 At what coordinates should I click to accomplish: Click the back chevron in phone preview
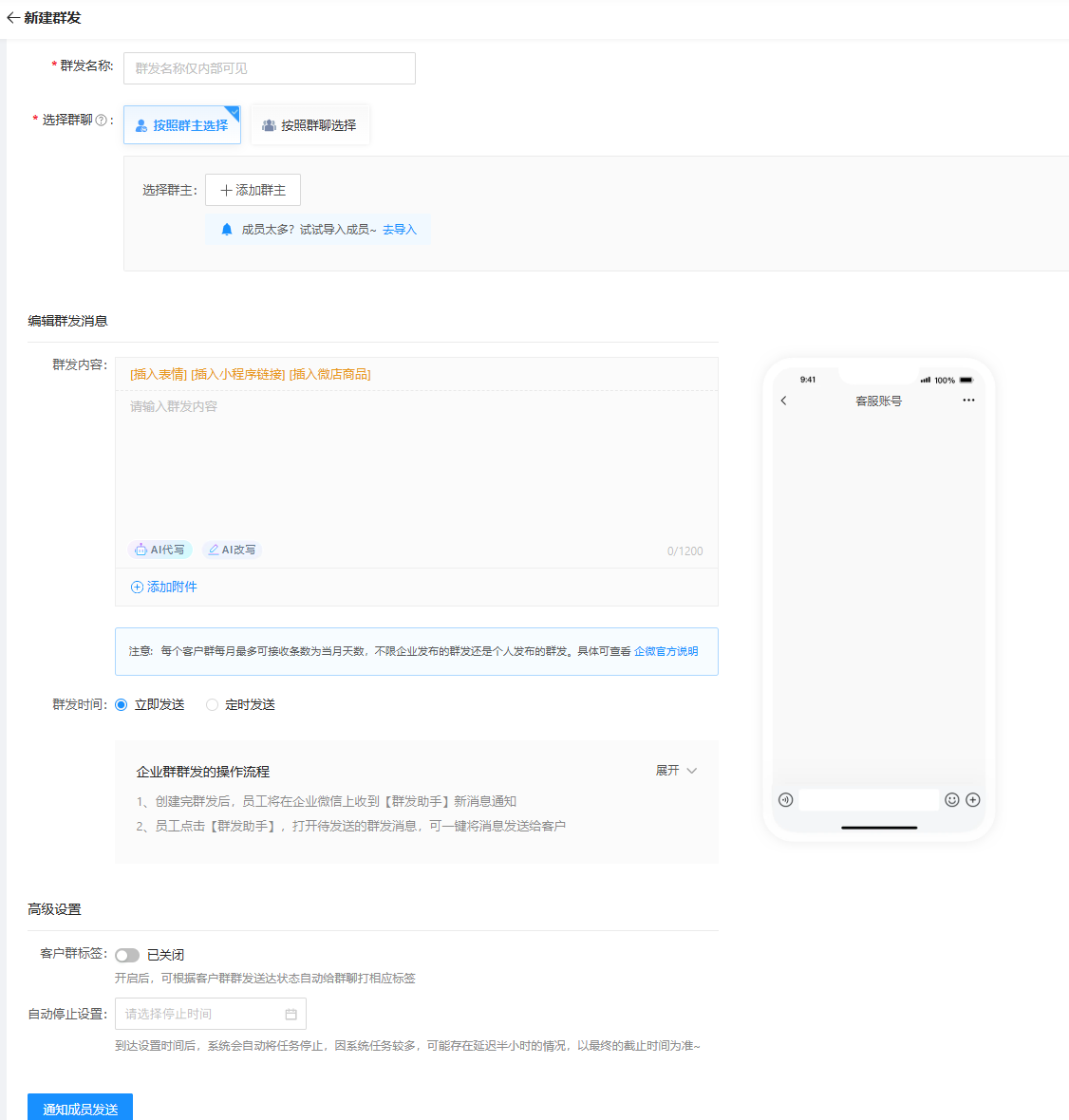click(783, 401)
